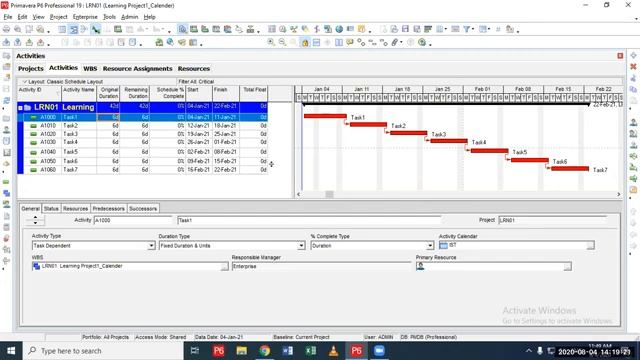Click the first import/export icon in second toolbar row
Screen dimensions: 640x360
pos(6,42)
